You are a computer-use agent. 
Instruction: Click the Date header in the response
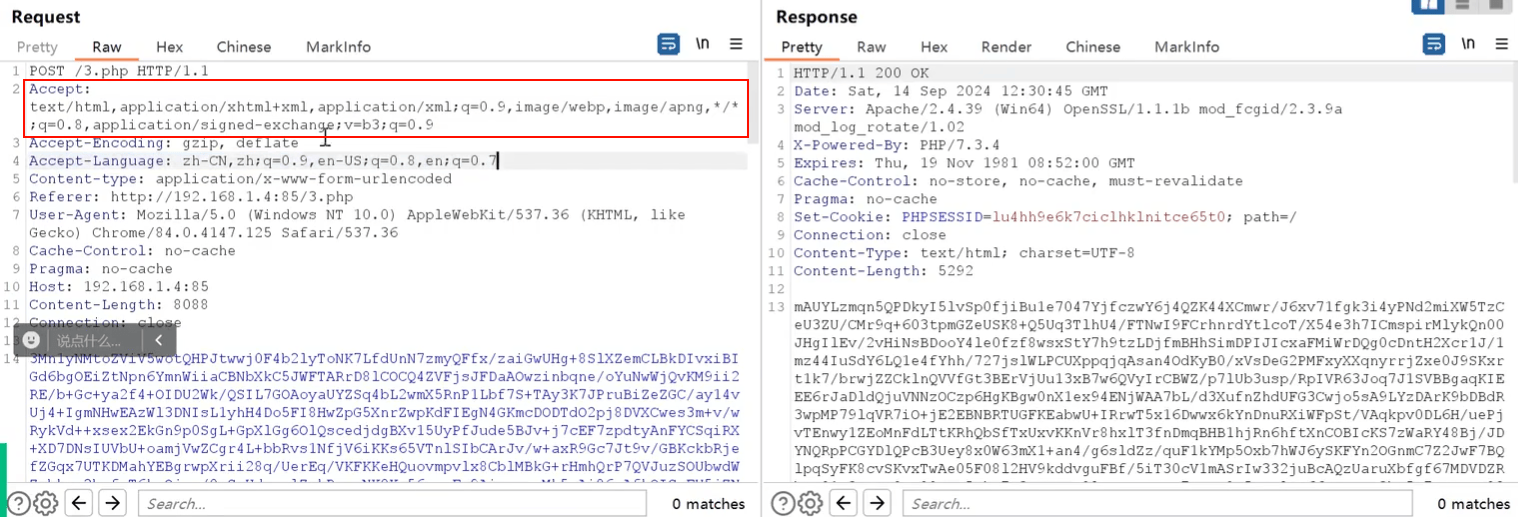(951, 91)
